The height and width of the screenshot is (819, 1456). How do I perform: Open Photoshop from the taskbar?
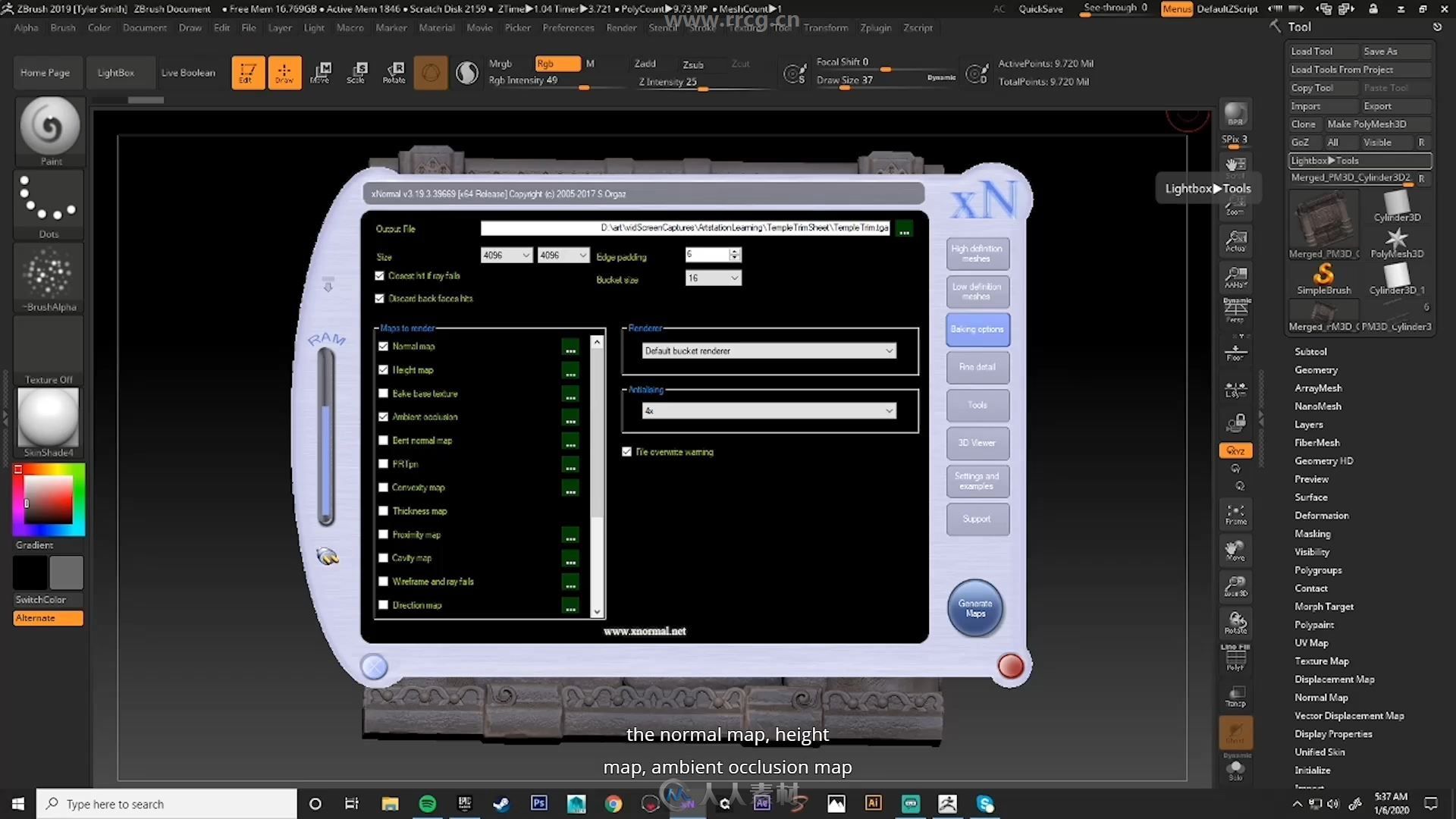[x=539, y=804]
